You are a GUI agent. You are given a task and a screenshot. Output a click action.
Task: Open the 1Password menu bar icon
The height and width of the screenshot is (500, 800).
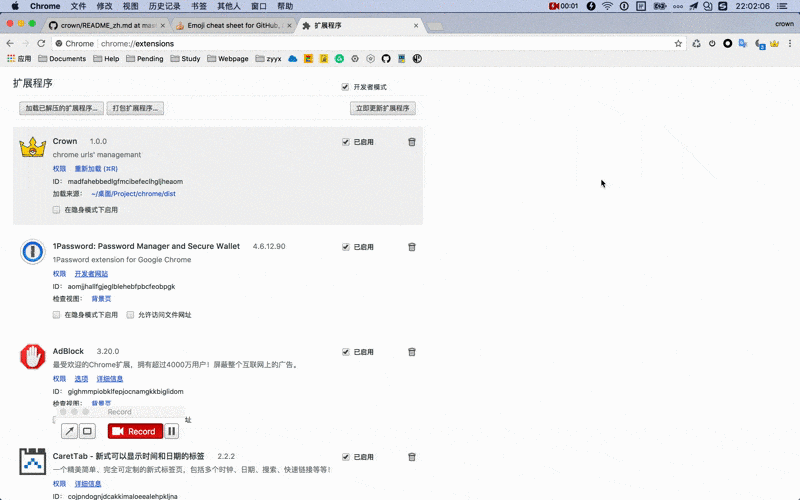(x=624, y=6)
